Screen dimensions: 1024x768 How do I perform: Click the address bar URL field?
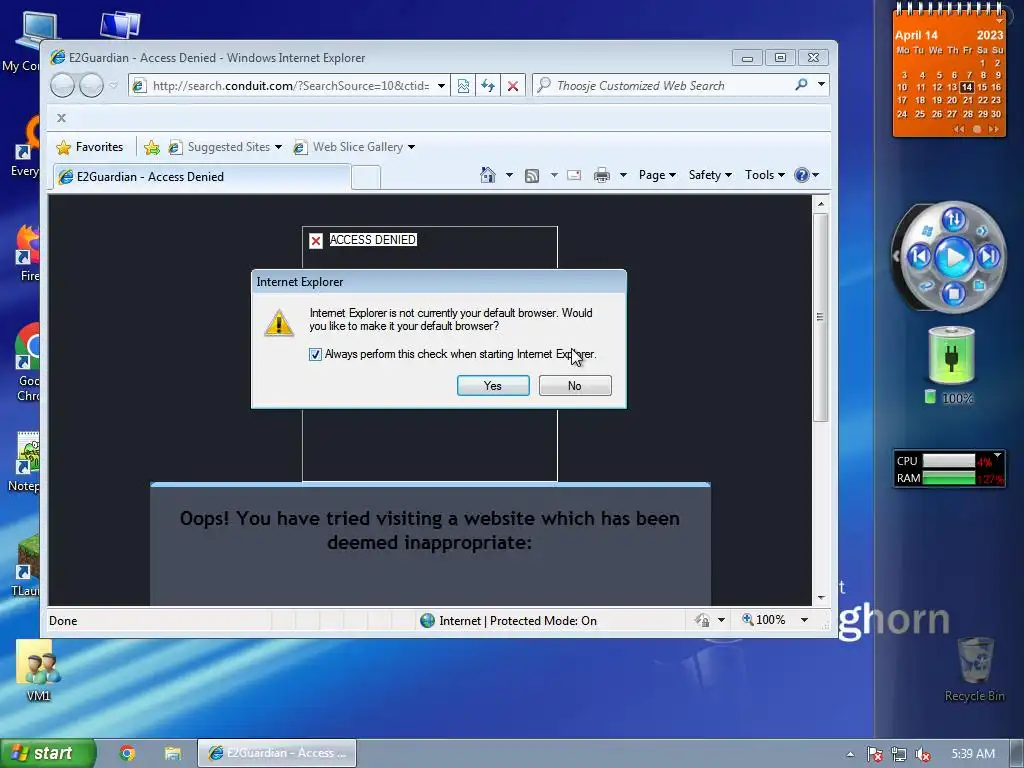point(291,86)
